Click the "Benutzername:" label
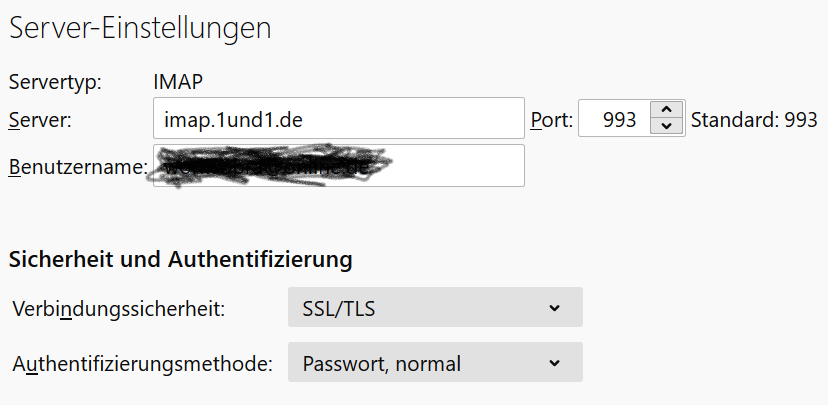 (78, 167)
